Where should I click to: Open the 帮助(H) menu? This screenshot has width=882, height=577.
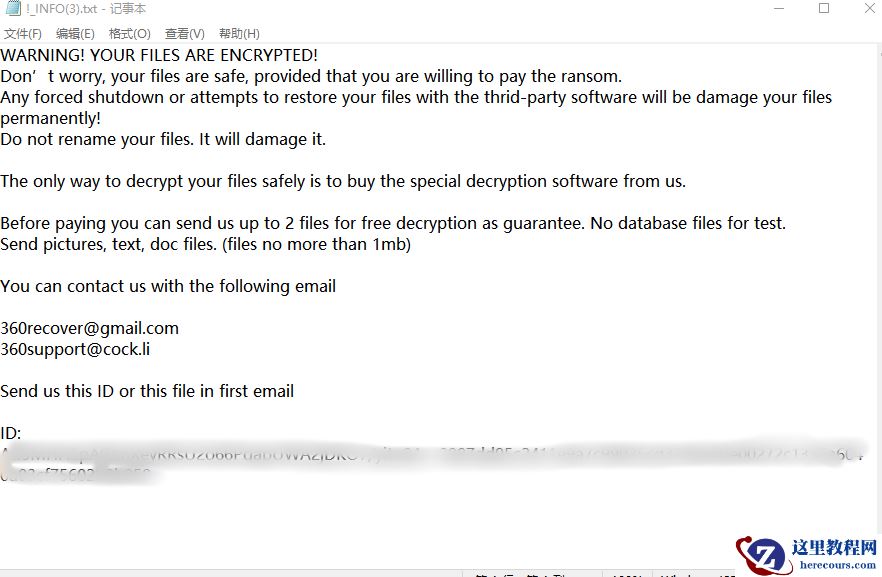tap(239, 34)
